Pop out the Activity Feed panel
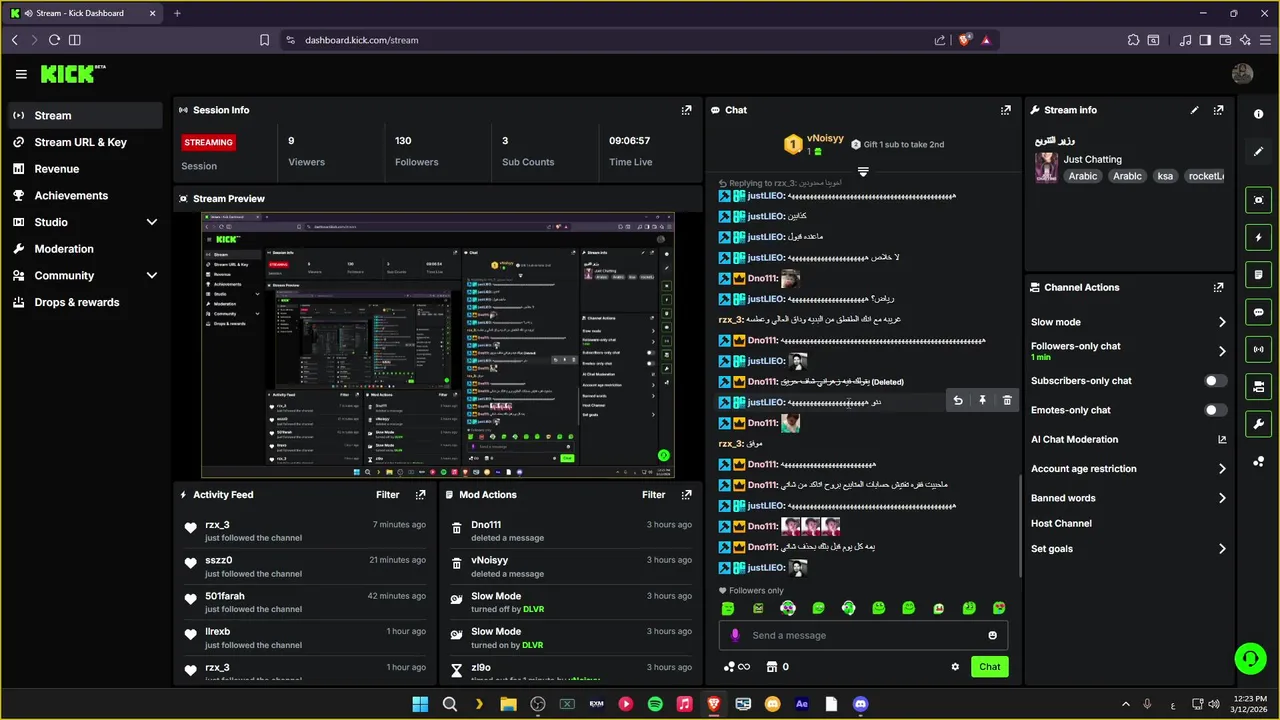 point(420,495)
